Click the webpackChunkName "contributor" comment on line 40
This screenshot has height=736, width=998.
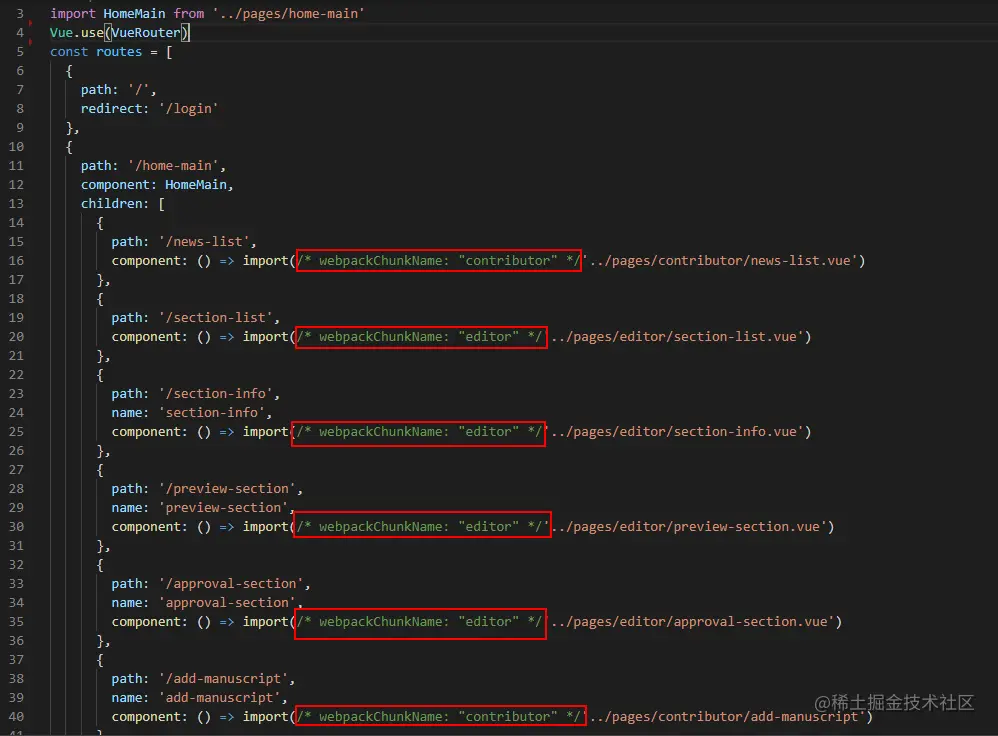(439, 717)
